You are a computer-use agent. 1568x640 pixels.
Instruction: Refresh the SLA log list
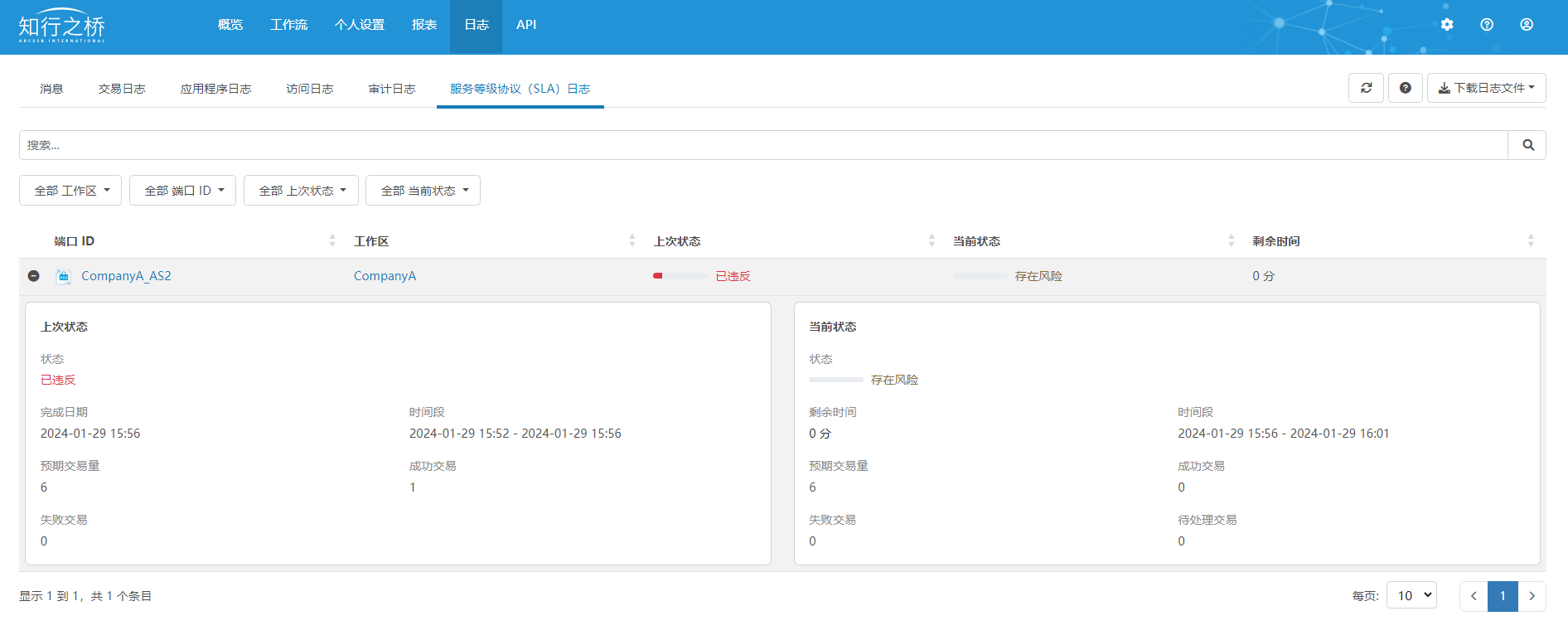(x=1366, y=88)
